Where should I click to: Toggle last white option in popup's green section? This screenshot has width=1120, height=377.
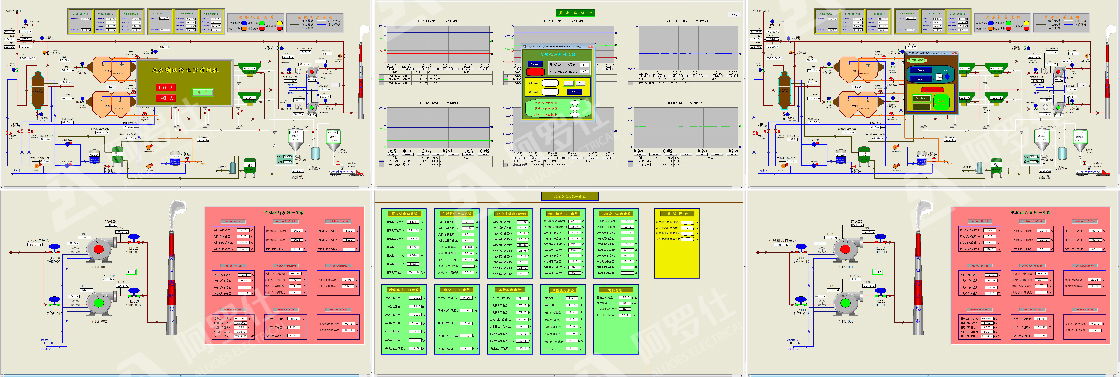[575, 114]
